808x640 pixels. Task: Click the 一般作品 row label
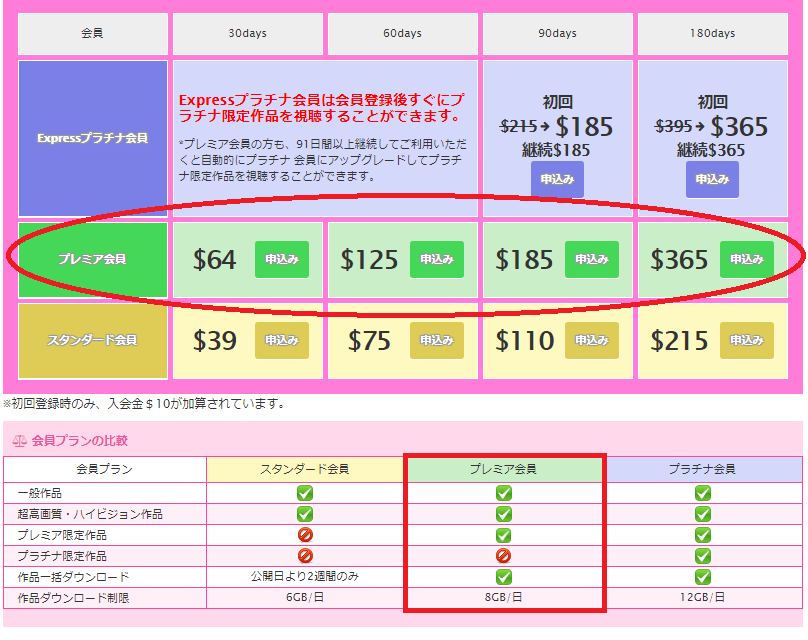(40, 493)
